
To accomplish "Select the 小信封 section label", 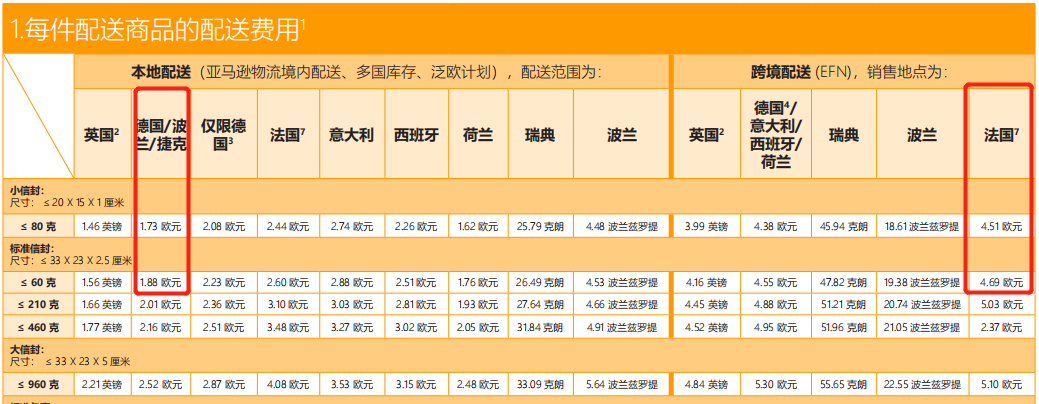I will [26, 189].
